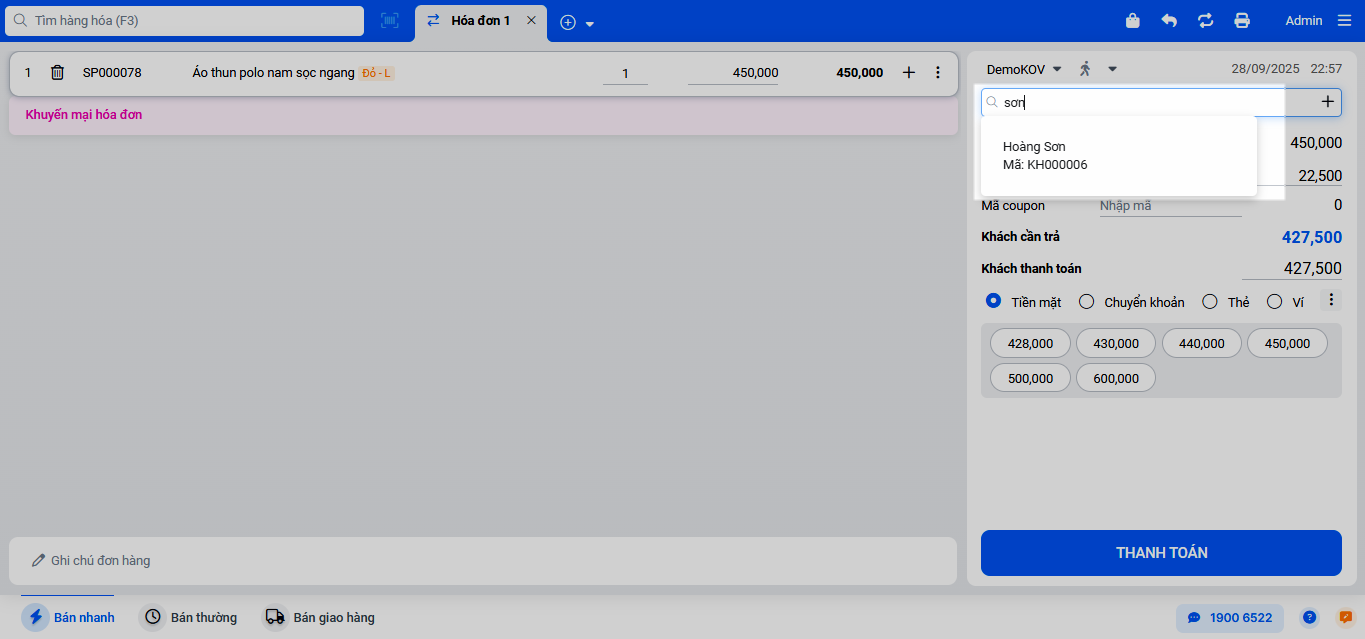Click the Tìm hàng hóa (F3) search box

click(183, 20)
